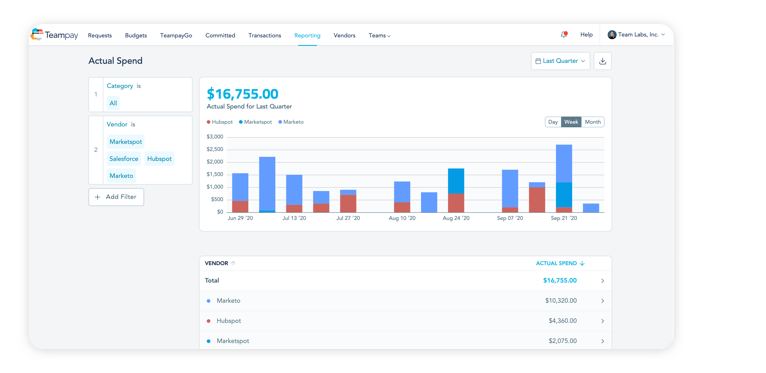766x373 pixels.
Task: Click the Actual Spend sort arrow
Action: click(582, 263)
